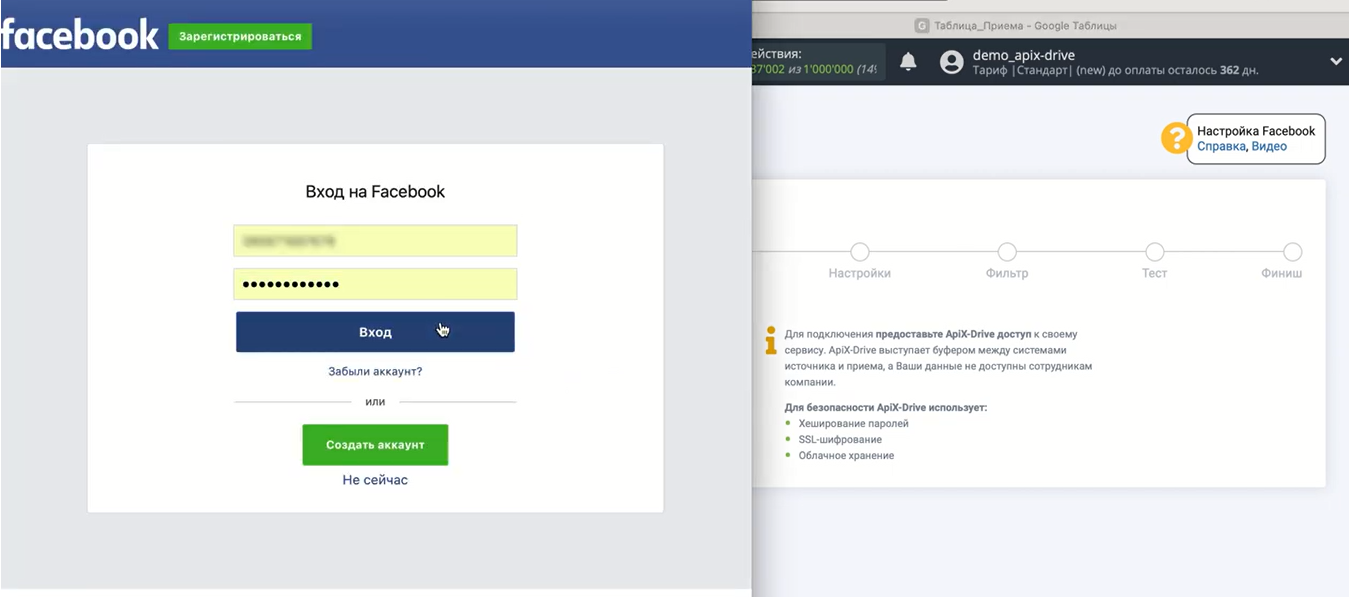1349x597 pixels.
Task: Select the Финиш step circle
Action: 1292,252
